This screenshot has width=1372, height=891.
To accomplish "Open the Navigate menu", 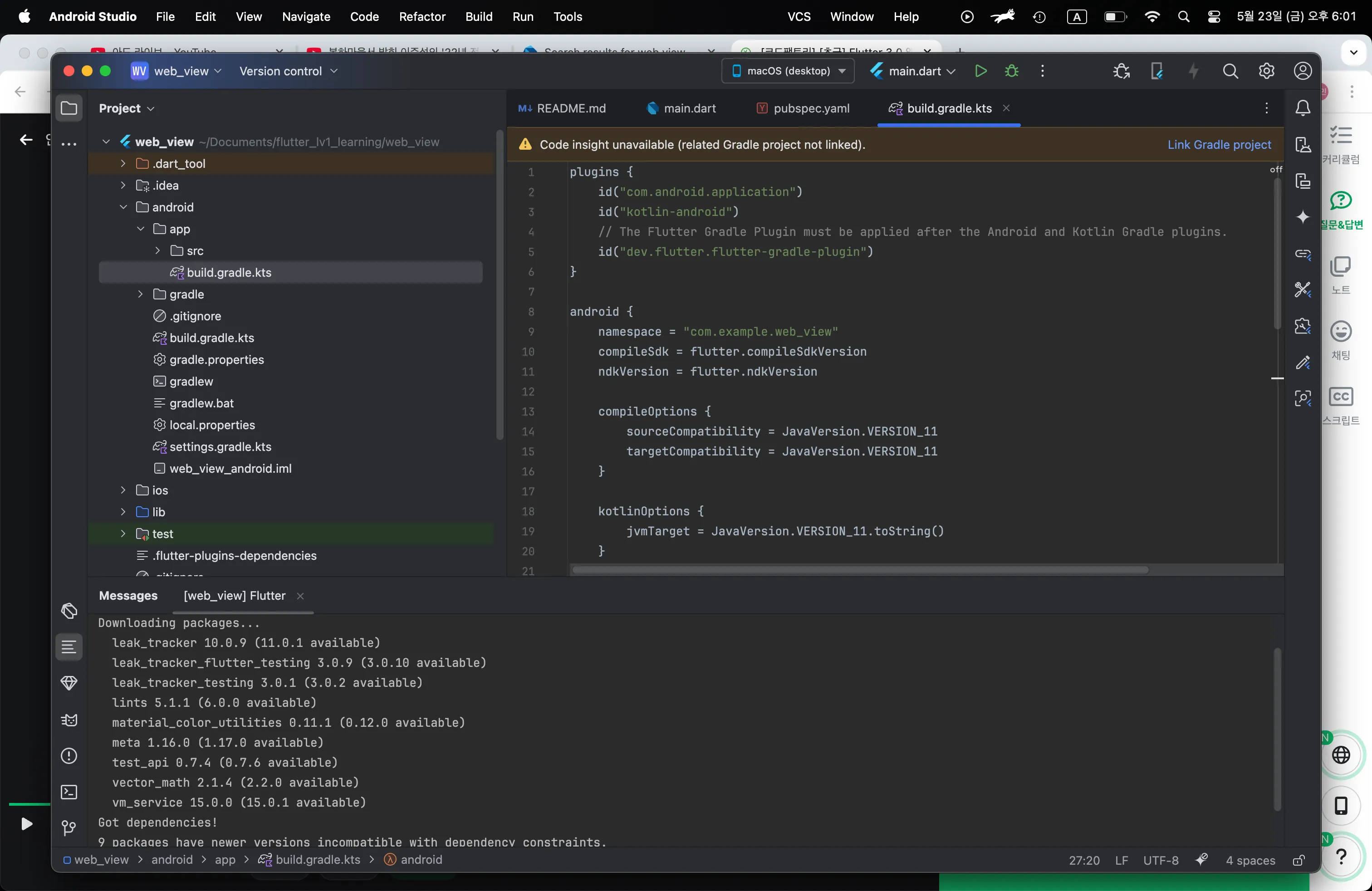I will pos(306,17).
